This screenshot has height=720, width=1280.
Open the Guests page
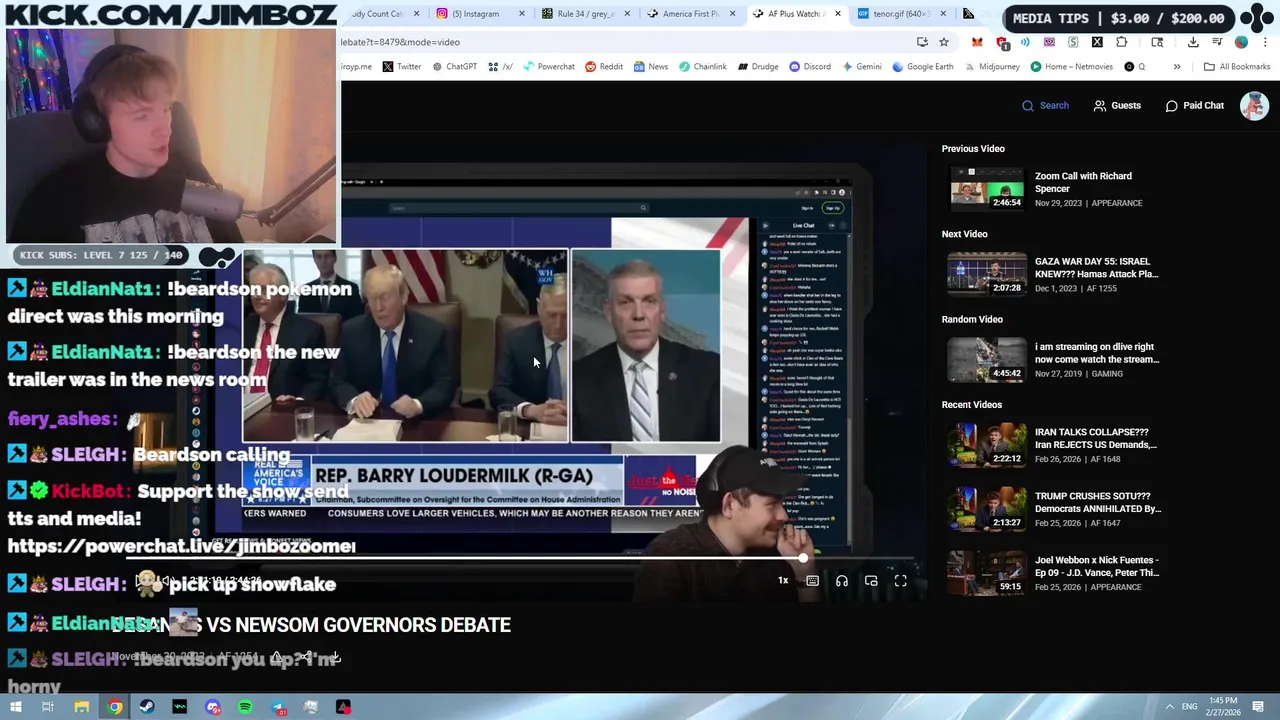[x=1117, y=105]
